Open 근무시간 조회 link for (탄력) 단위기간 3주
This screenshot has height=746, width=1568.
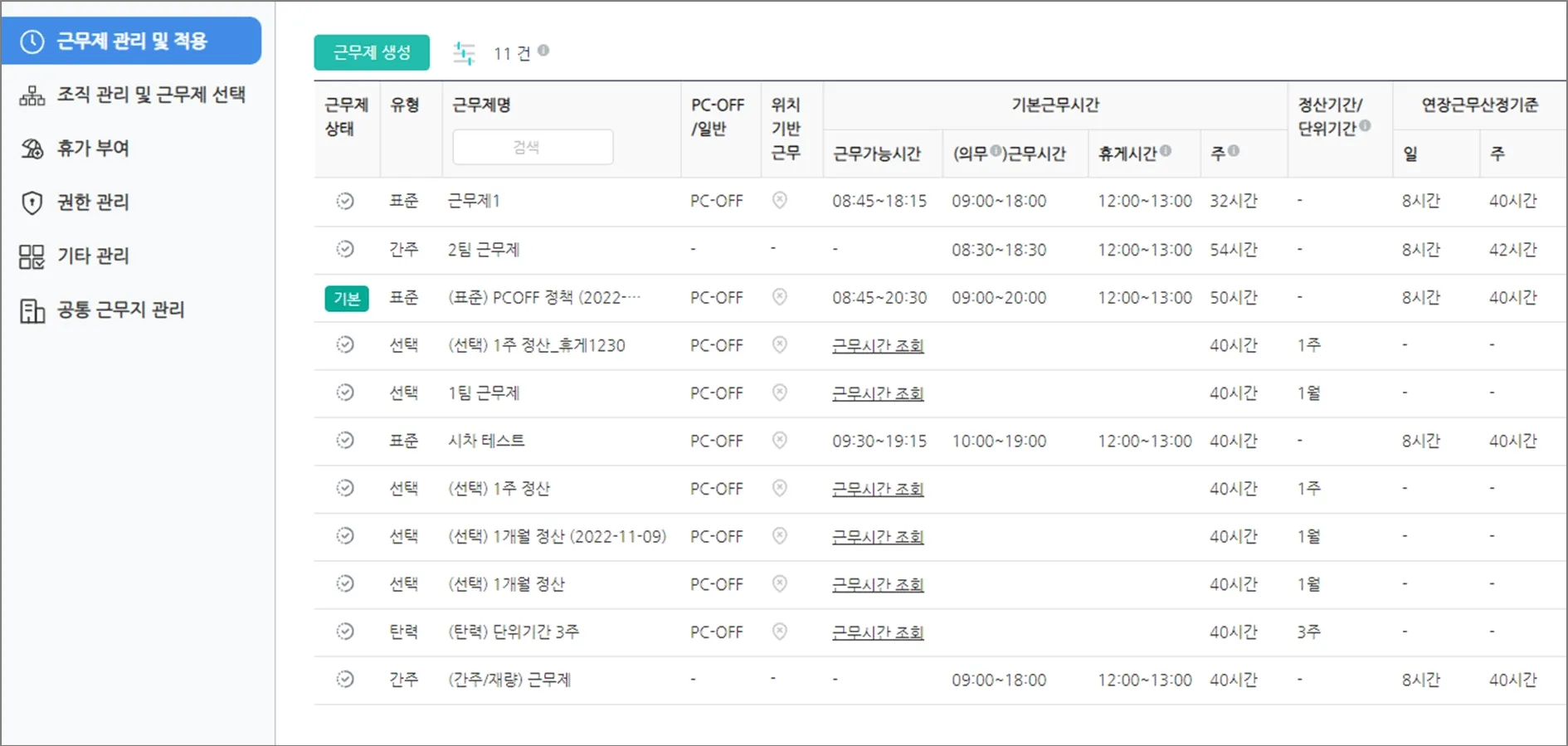pos(878,632)
